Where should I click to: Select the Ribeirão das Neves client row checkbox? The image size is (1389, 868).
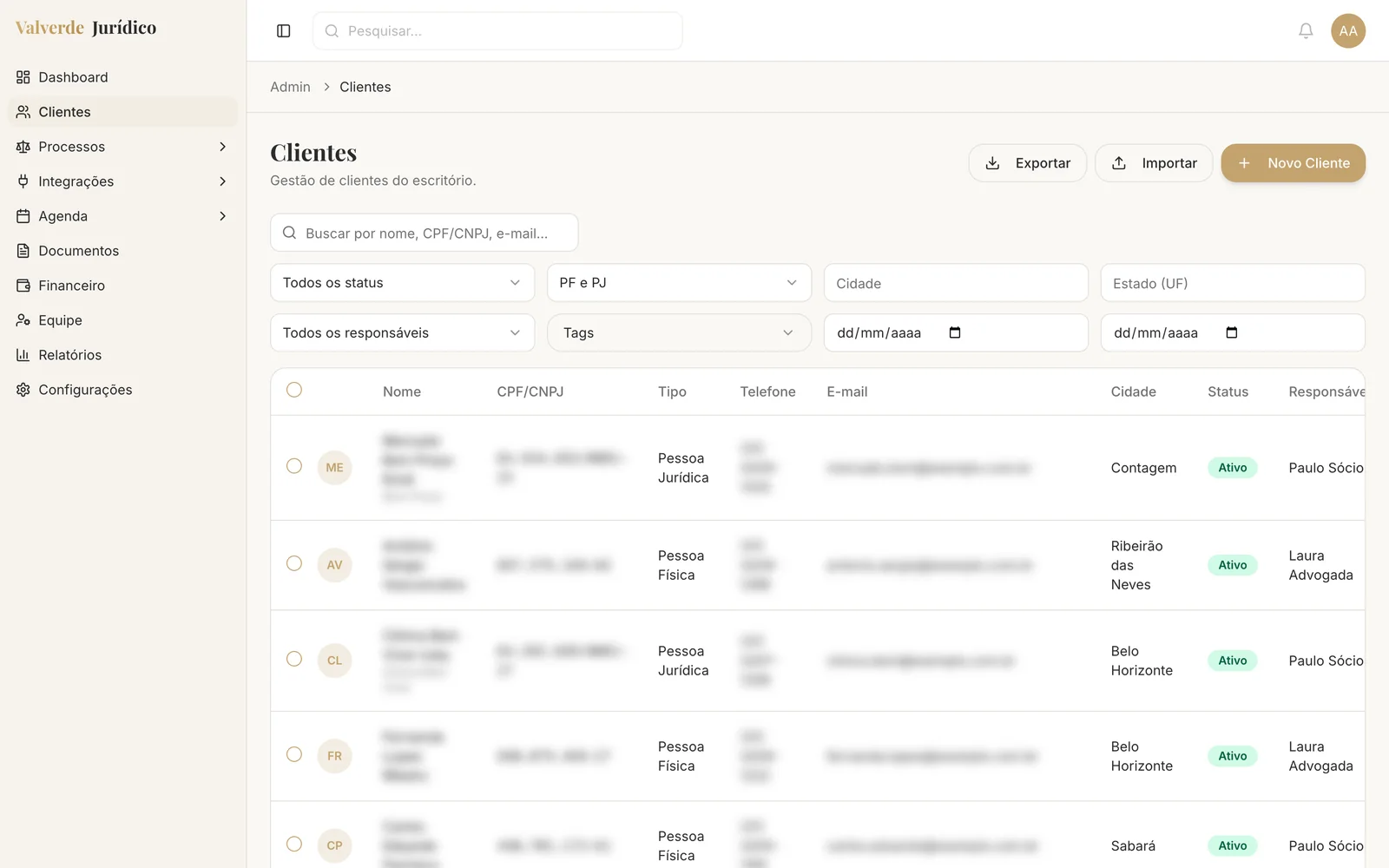pos(294,563)
